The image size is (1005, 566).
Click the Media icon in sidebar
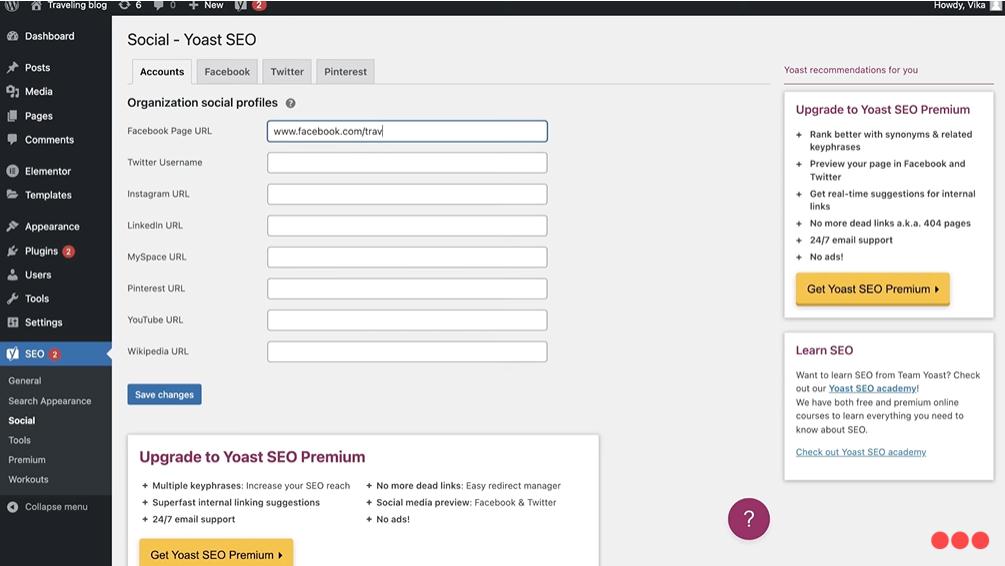click(x=13, y=92)
